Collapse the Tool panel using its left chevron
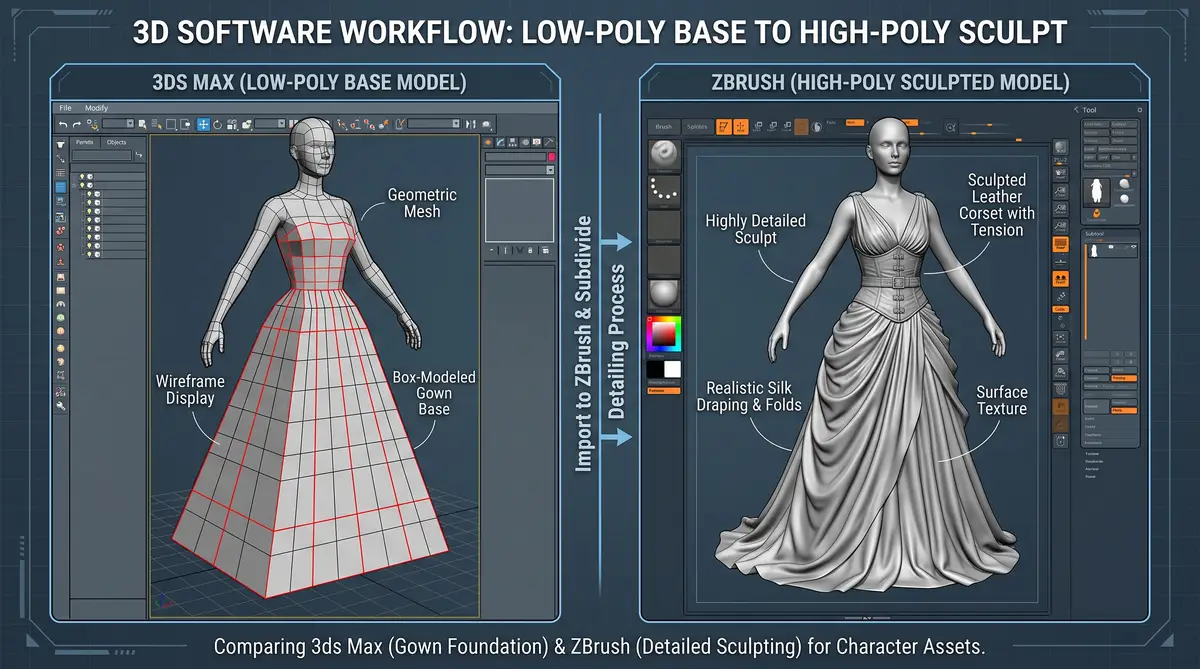This screenshot has width=1200, height=669. pos(1076,110)
